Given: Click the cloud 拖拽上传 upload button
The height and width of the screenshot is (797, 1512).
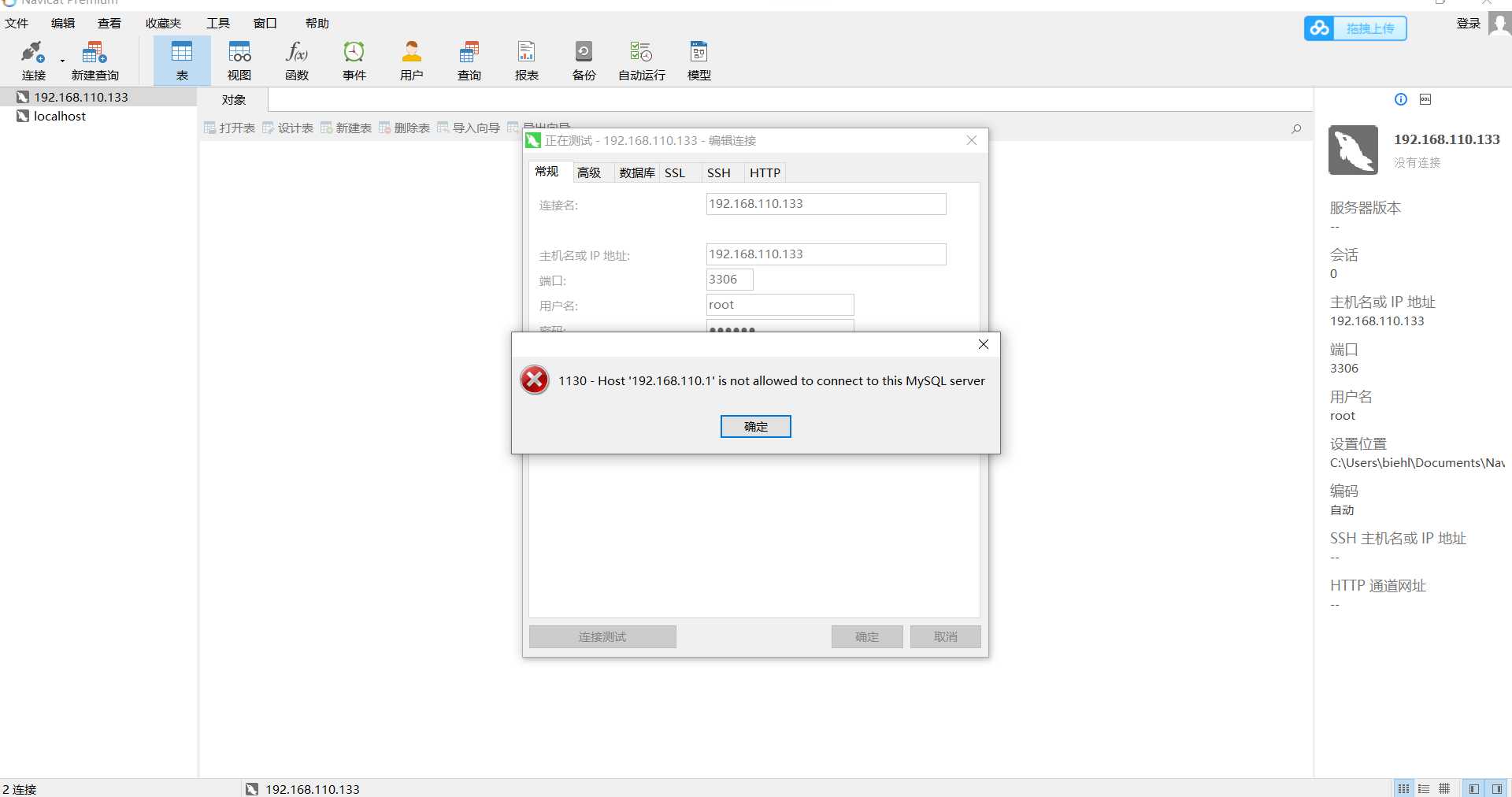Looking at the screenshot, I should click(x=1355, y=28).
